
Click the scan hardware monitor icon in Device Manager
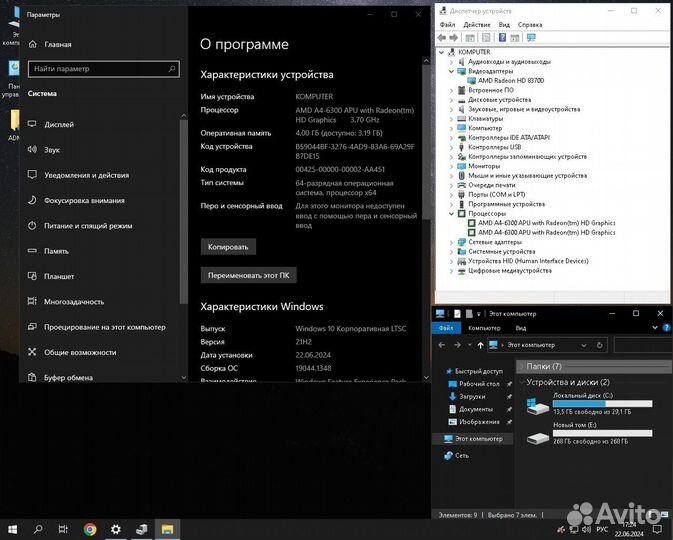(x=531, y=38)
